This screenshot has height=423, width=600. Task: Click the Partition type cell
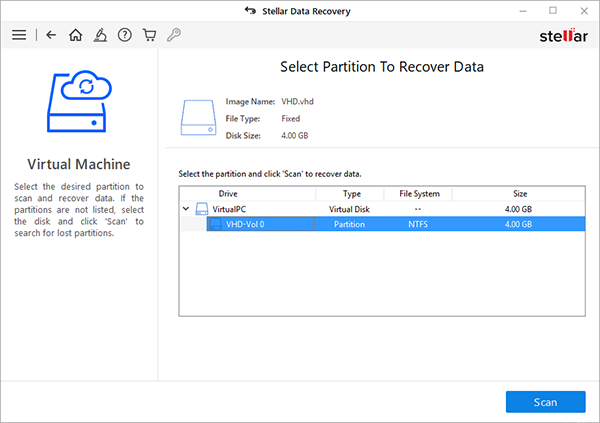(x=349, y=224)
